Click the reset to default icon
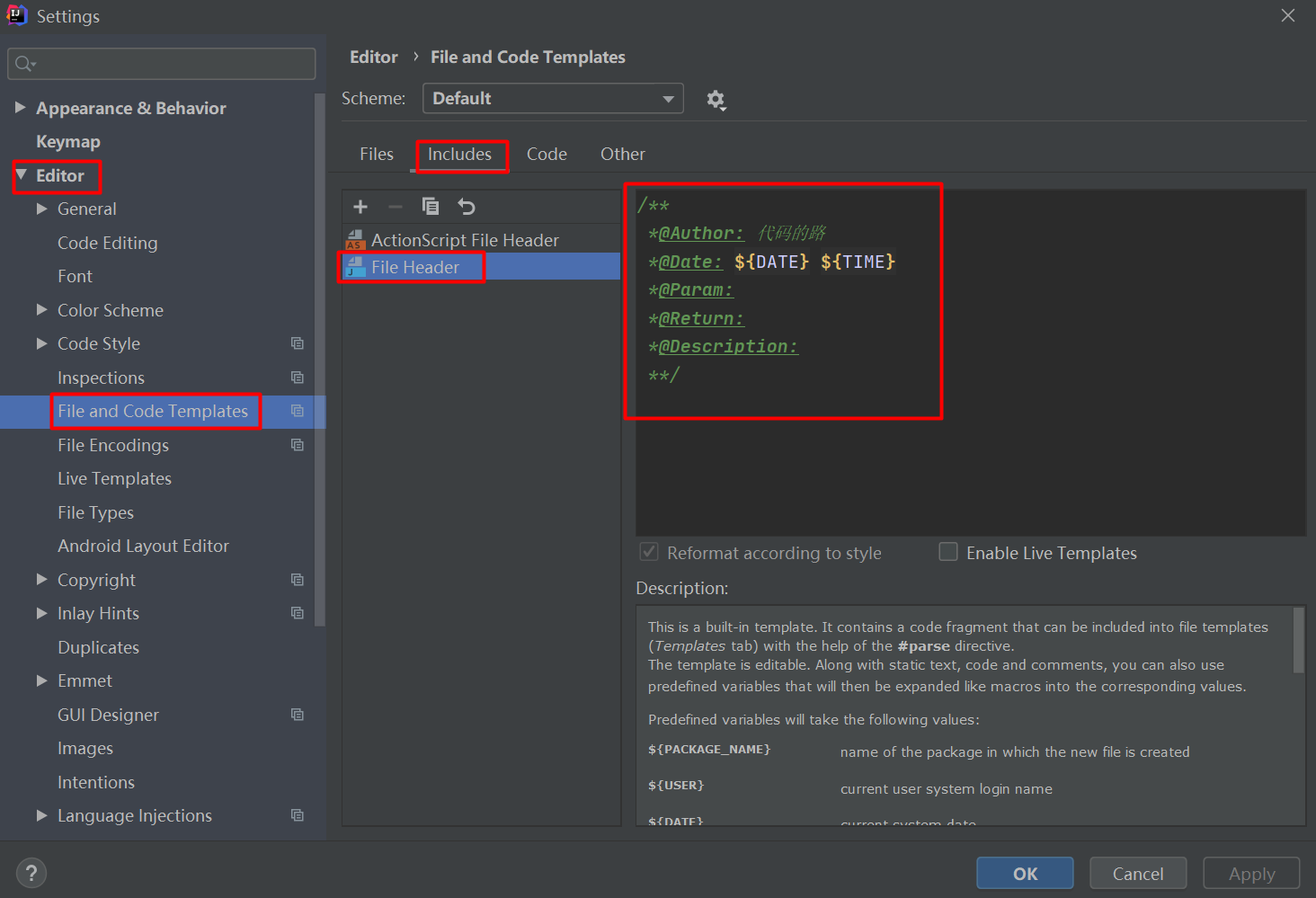 [x=467, y=207]
